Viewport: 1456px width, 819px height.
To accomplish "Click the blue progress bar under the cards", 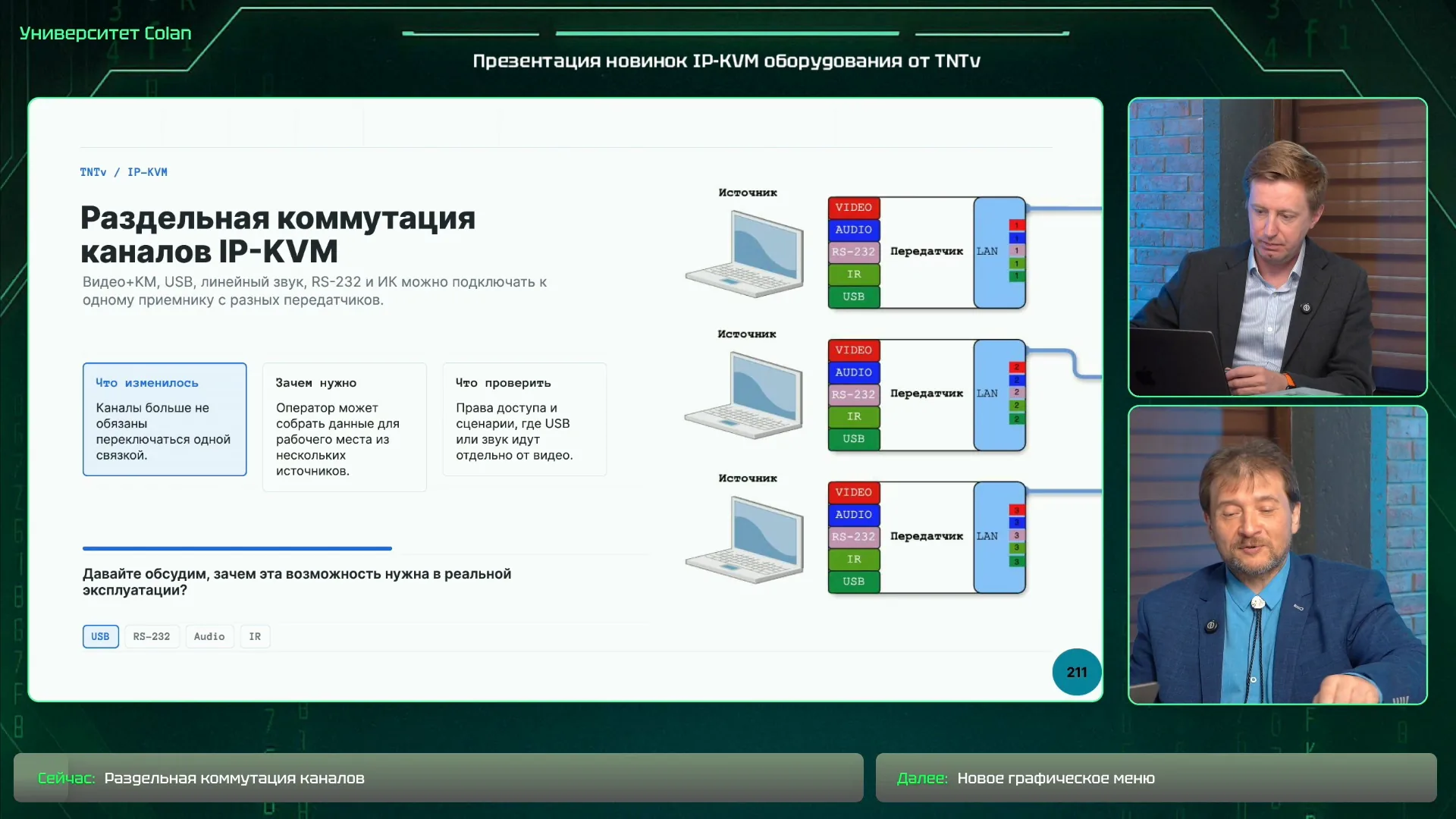I will pos(237,548).
